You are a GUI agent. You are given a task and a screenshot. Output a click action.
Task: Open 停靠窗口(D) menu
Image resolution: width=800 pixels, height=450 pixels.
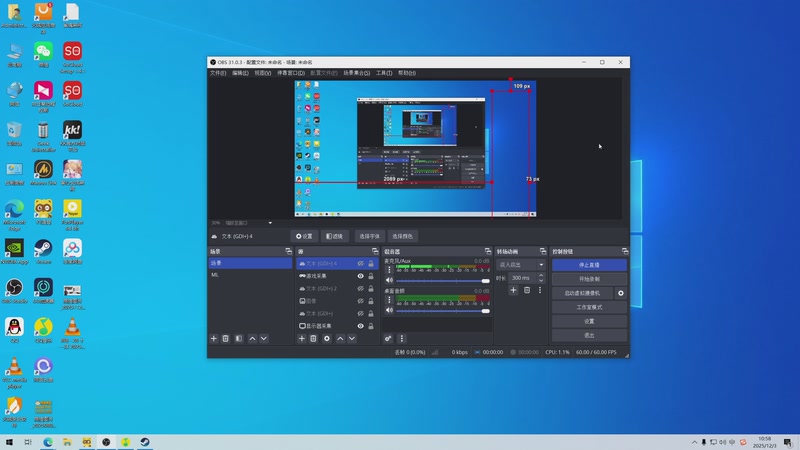click(x=291, y=73)
